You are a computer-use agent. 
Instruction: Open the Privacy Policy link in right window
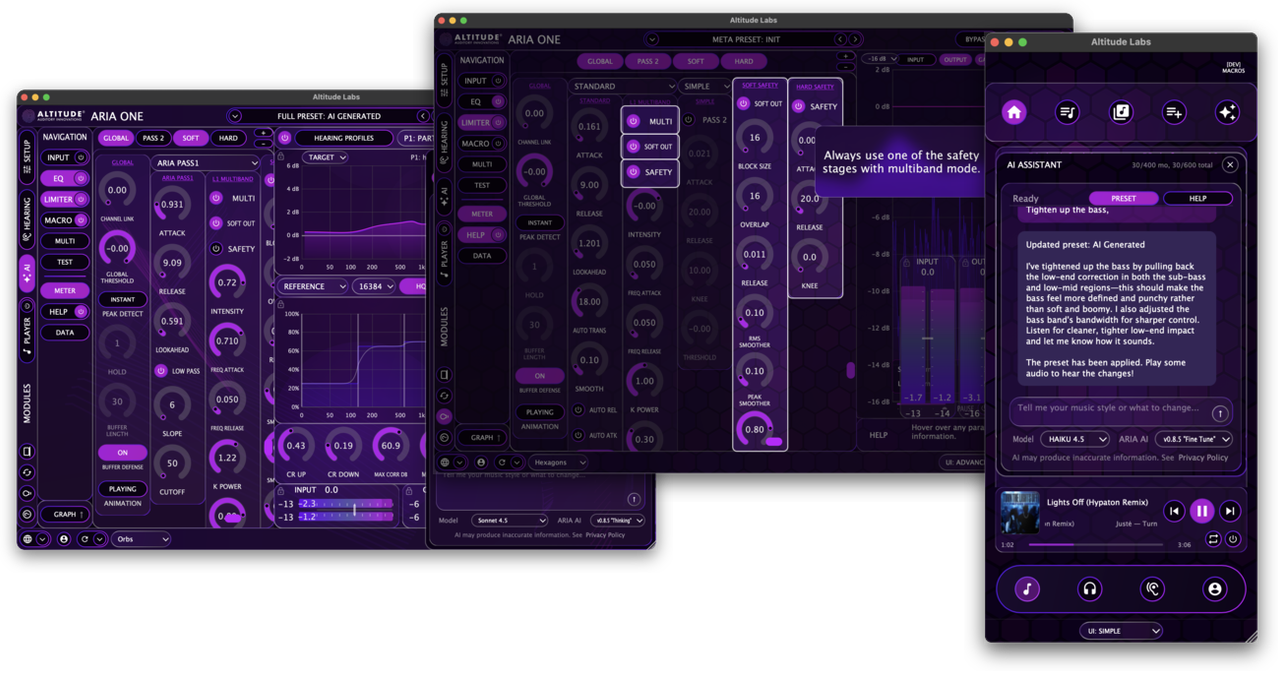(1202, 457)
